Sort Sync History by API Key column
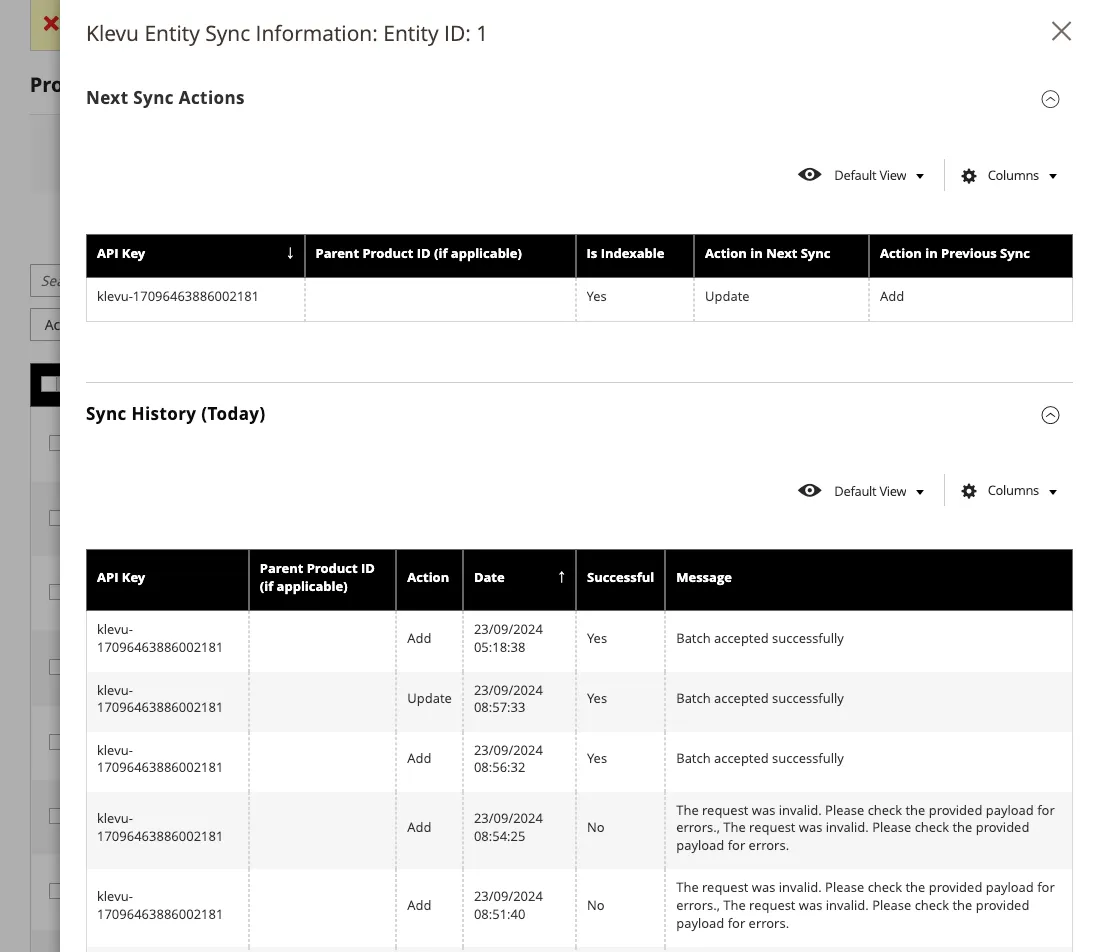Screen dimensions: 1096x952 [167, 578]
